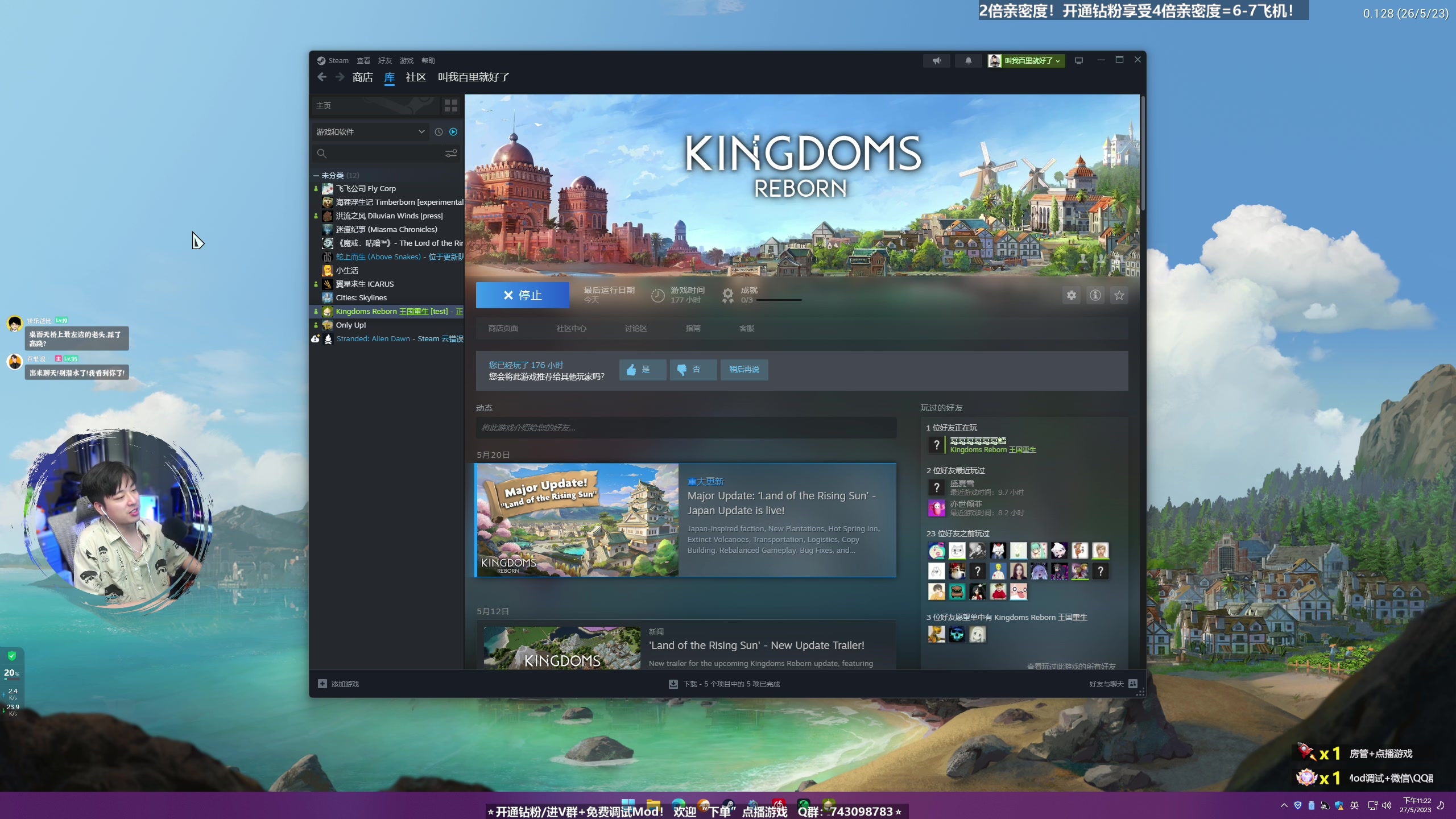Viewport: 1456px width, 819px height.
Task: Show hidden system tray icons chevron
Action: pos(1284,805)
